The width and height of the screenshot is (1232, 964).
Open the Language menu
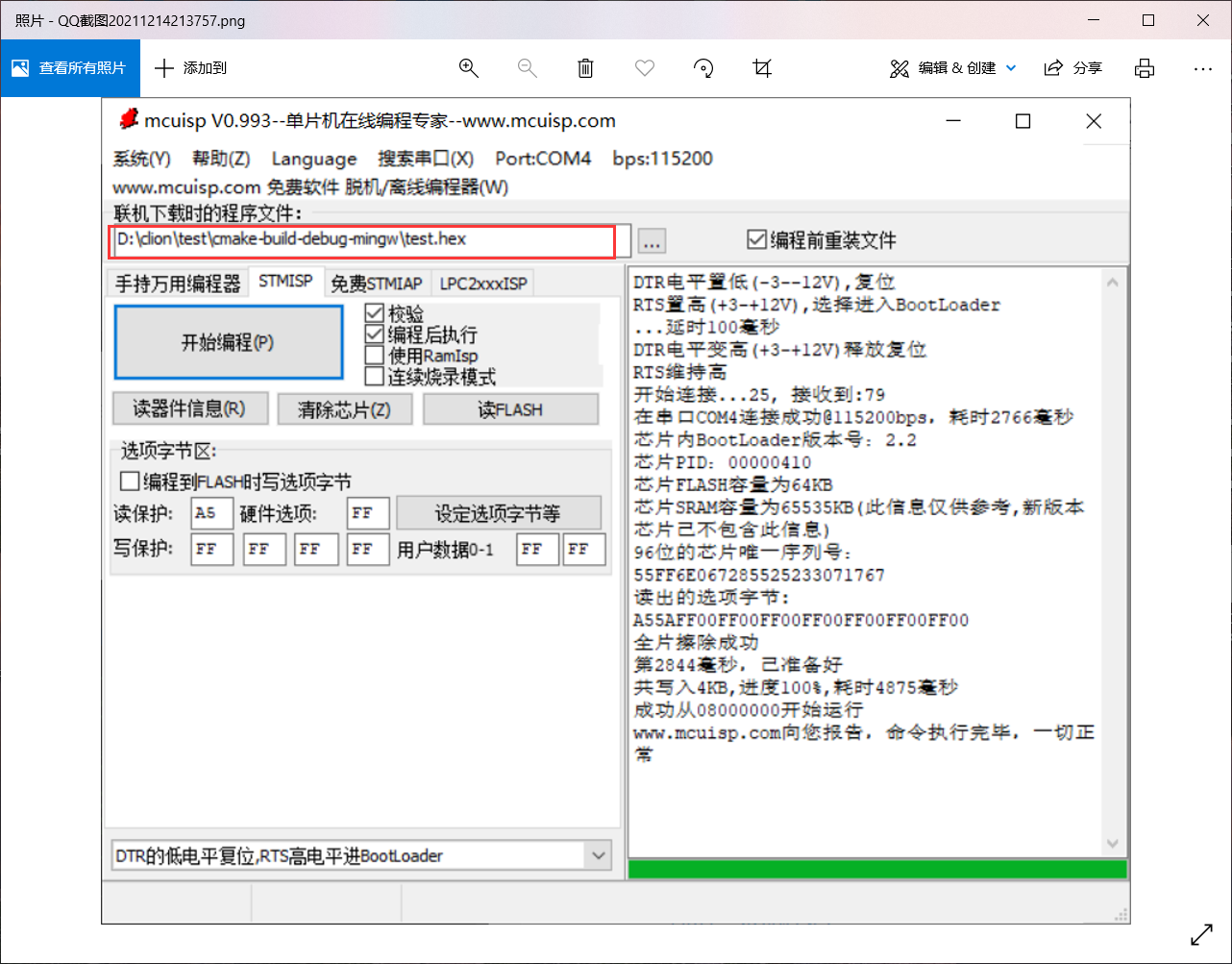(x=314, y=159)
